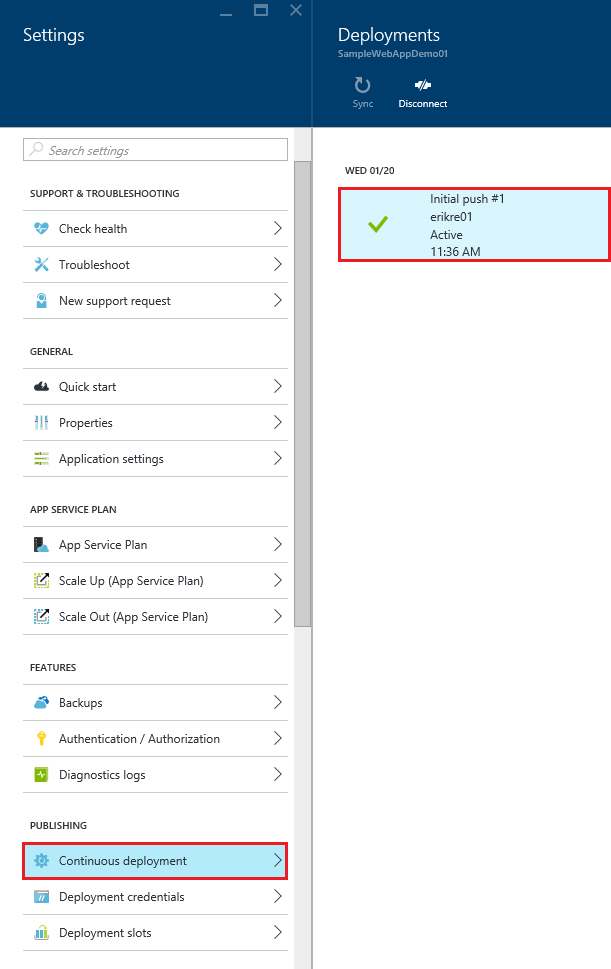Open Deployment credentials settings
This screenshot has height=969, width=611.
155,897
